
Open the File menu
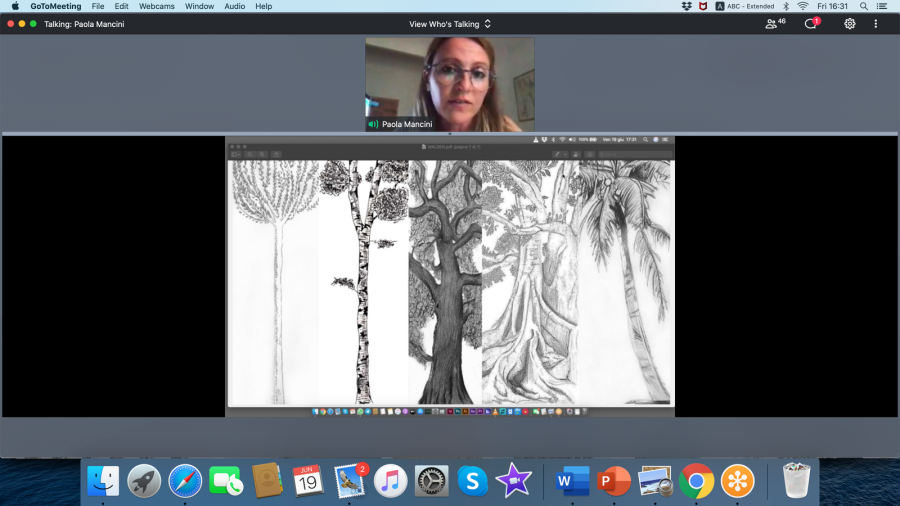[x=98, y=6]
